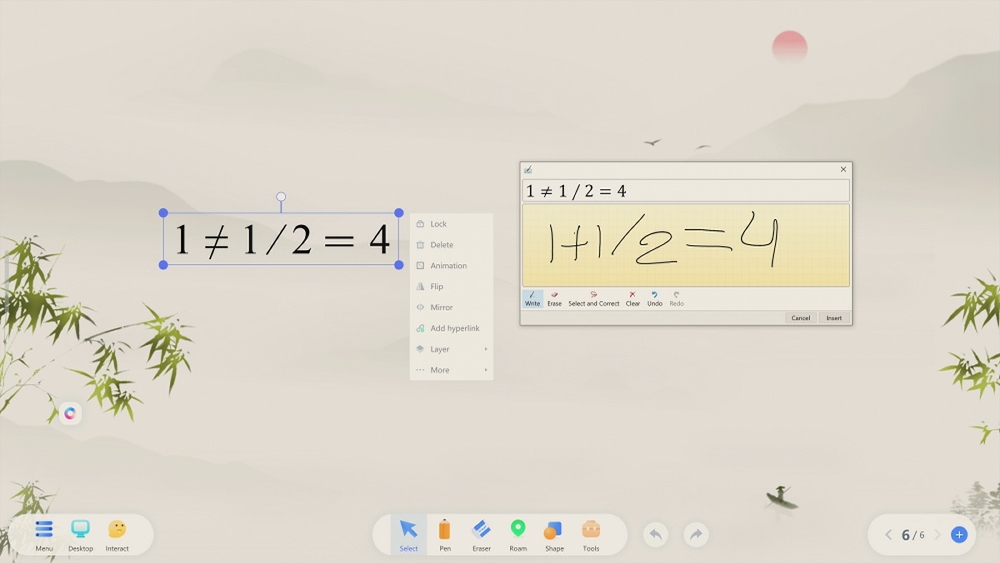The width and height of the screenshot is (1000, 563).
Task: Clear the handwritten math input
Action: 632,299
